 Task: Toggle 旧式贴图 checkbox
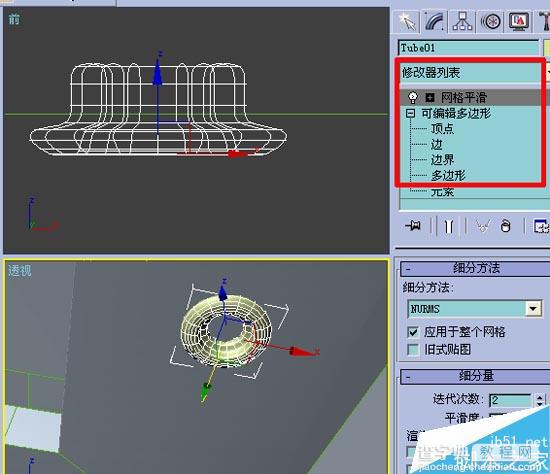click(413, 349)
